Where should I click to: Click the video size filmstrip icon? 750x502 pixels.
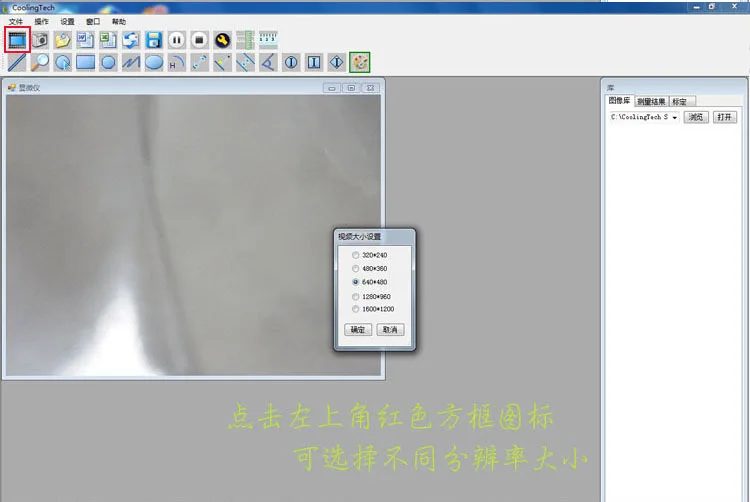[x=18, y=40]
